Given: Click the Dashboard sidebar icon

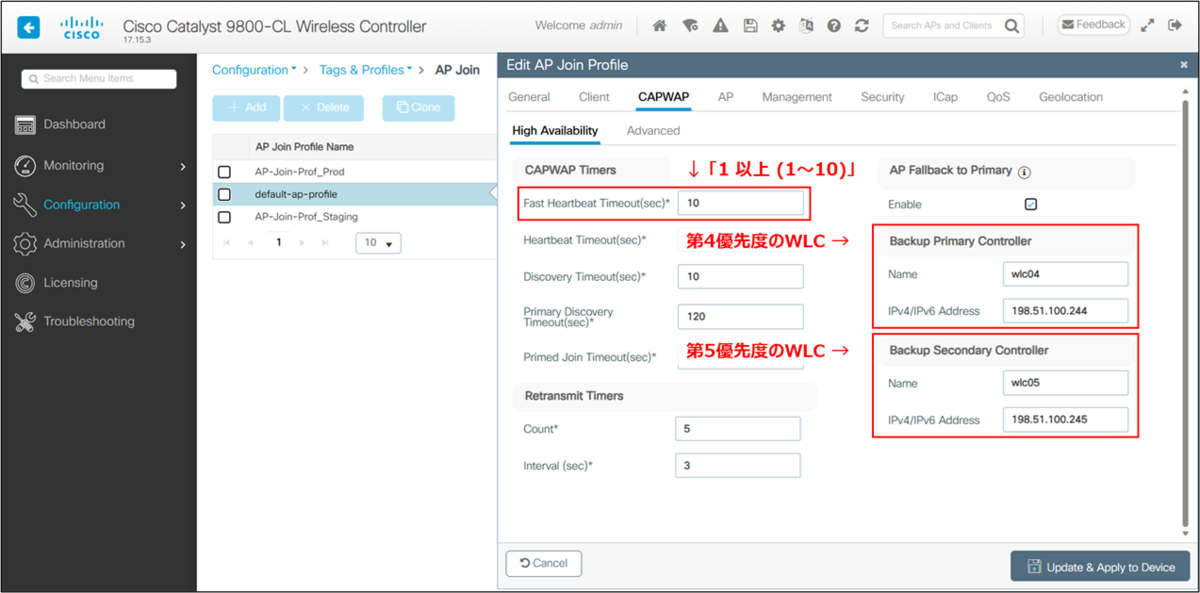Looking at the screenshot, I should coord(26,125).
